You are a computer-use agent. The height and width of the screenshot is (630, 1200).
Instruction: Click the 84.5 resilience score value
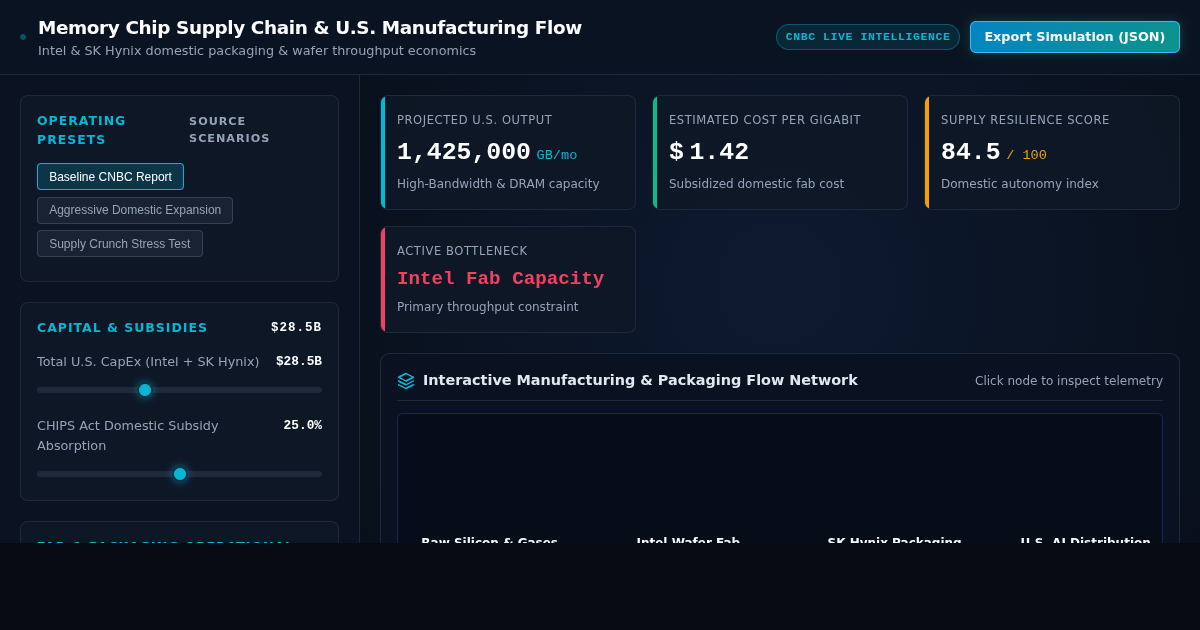pos(971,152)
